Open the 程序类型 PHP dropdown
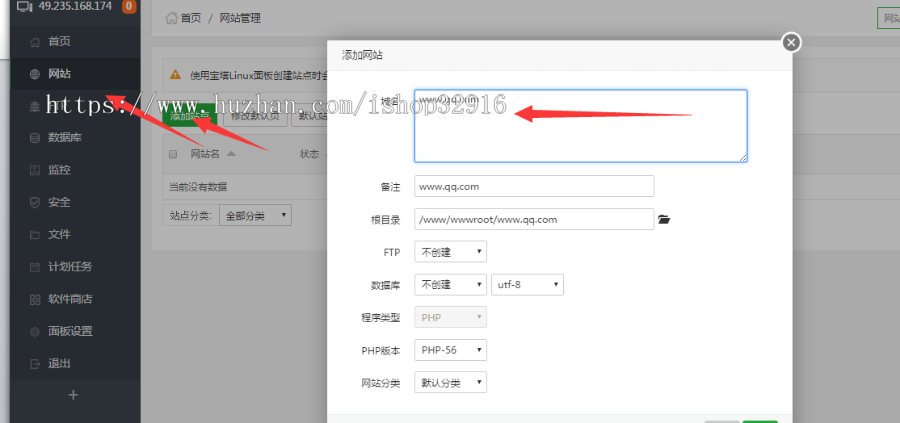The height and width of the screenshot is (423, 900). coord(451,317)
